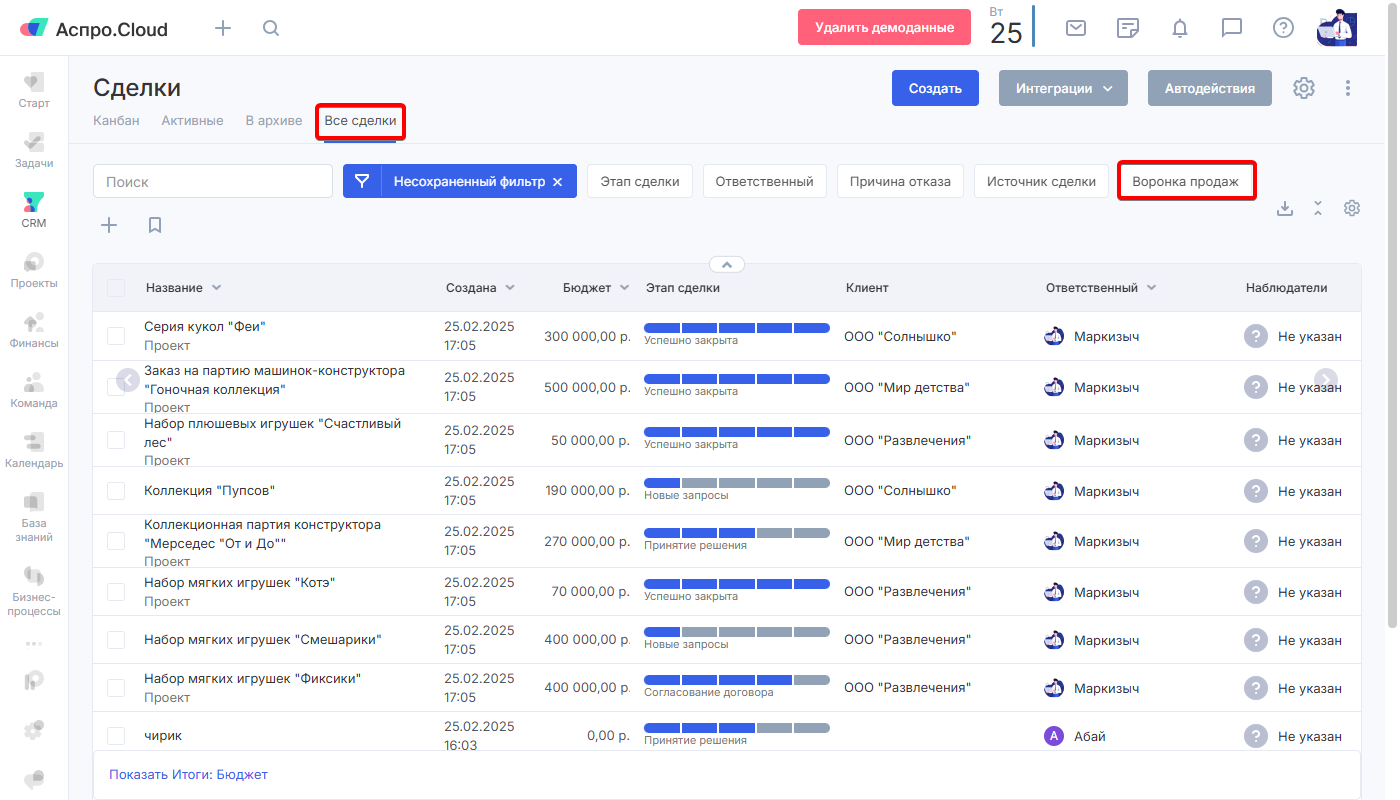Click the Автодействия button
Image resolution: width=1400 pixels, height=800 pixels.
pos(1209,88)
